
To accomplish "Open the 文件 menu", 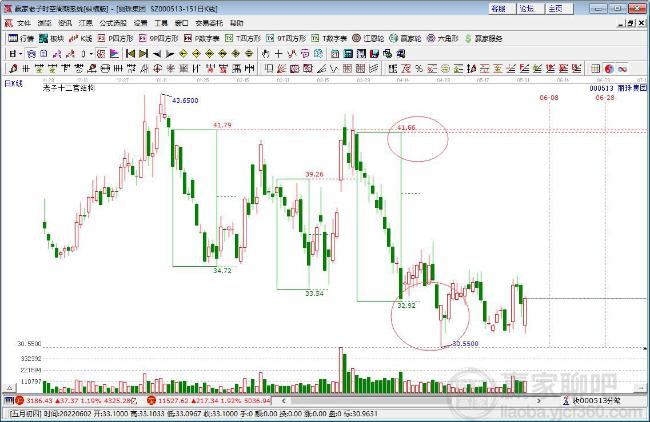I will 24,23.
